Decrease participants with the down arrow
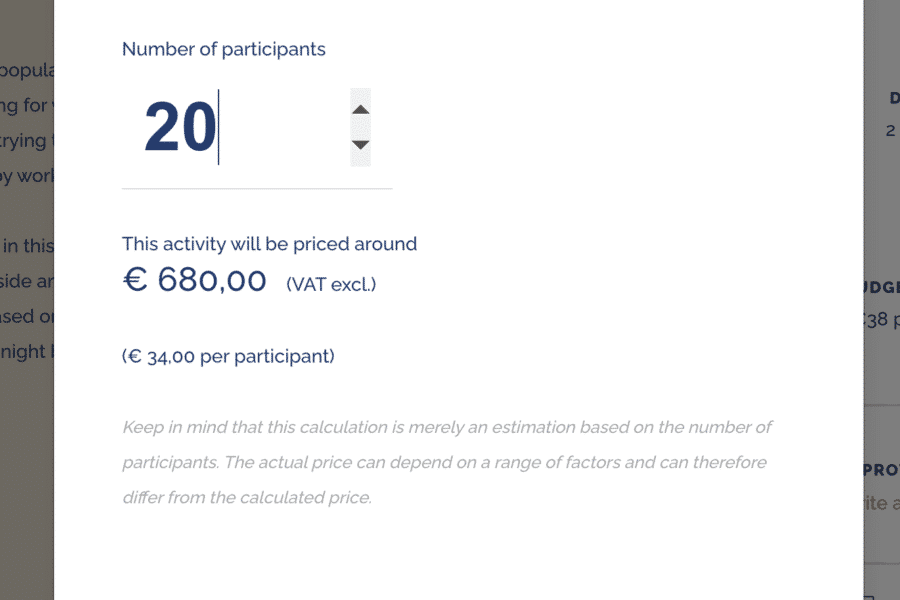Screen dimensions: 900x600 pyautogui.click(x=361, y=145)
